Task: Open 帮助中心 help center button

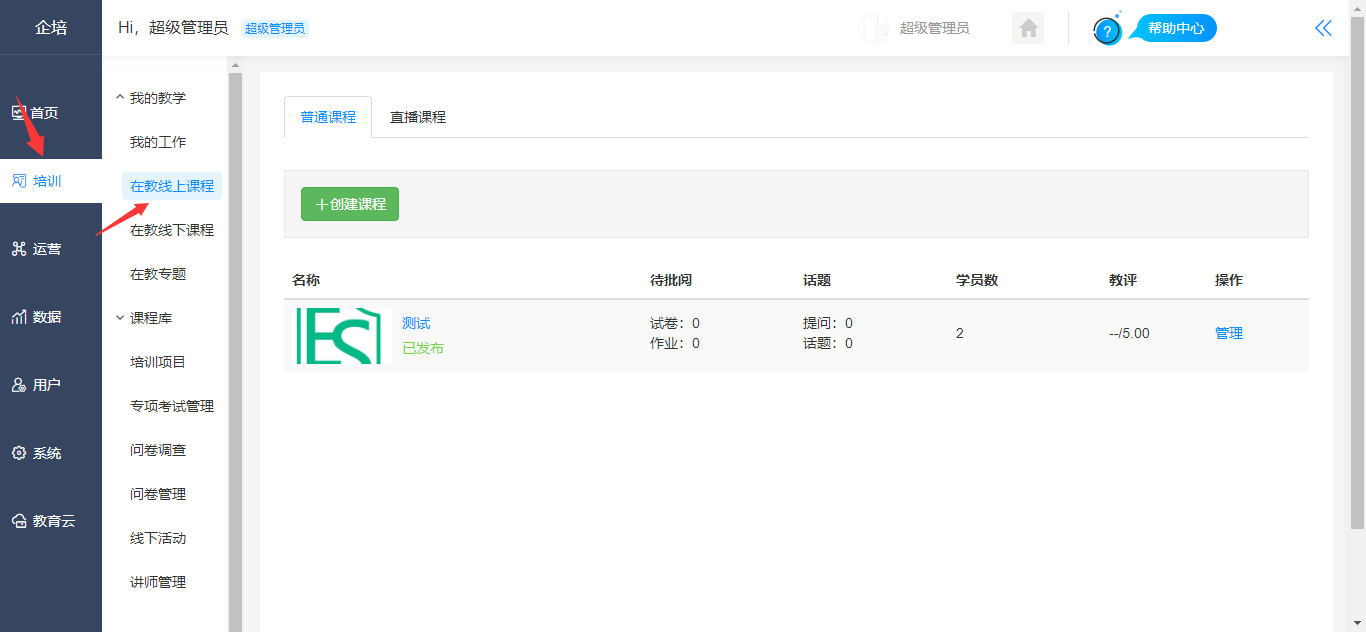Action: click(x=1174, y=28)
